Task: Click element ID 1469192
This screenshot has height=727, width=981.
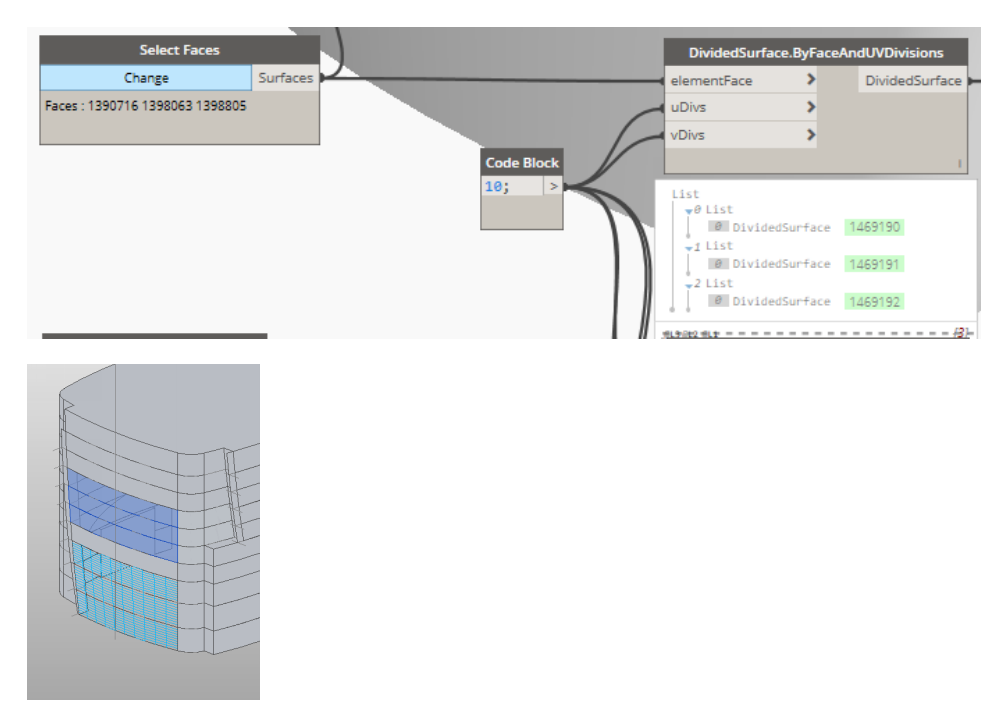Action: [x=874, y=302]
